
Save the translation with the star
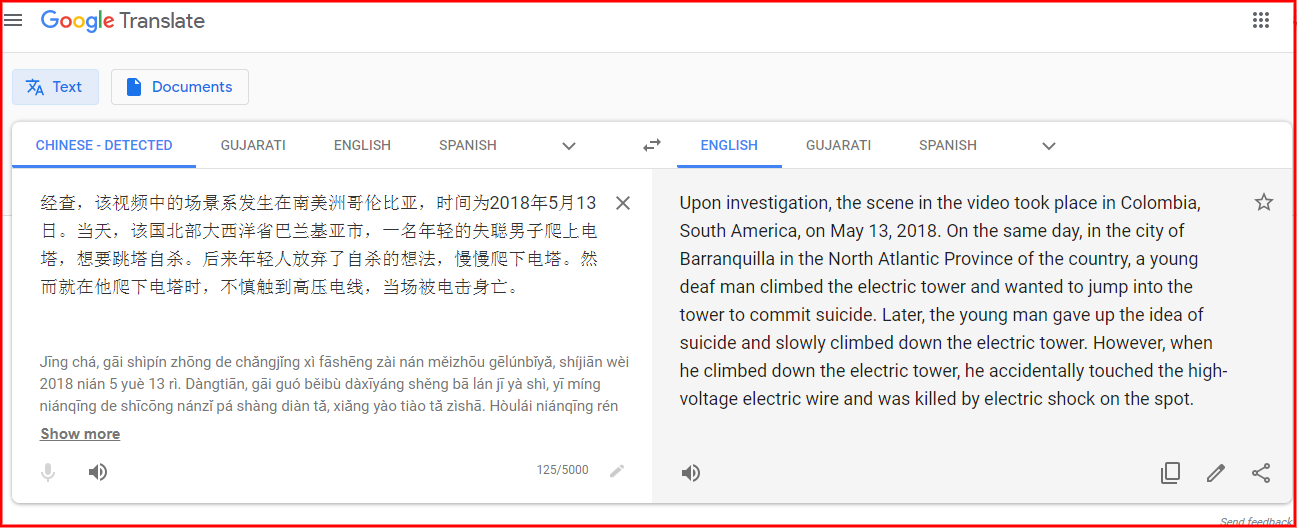[x=1264, y=203]
